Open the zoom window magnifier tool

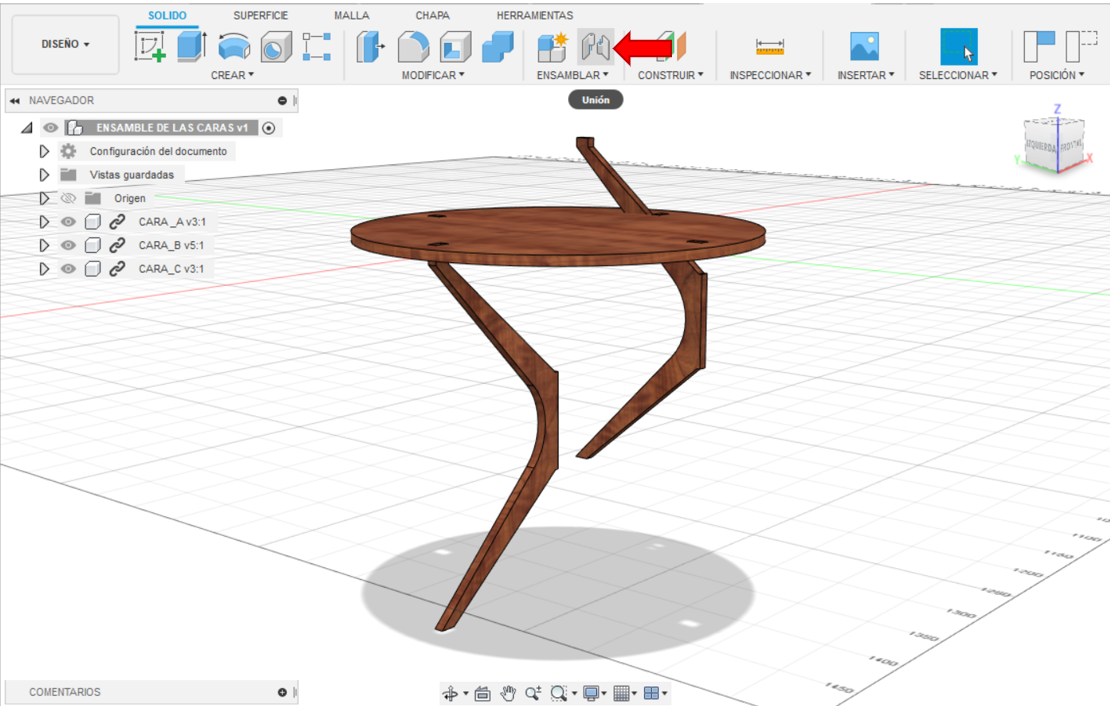(x=559, y=694)
